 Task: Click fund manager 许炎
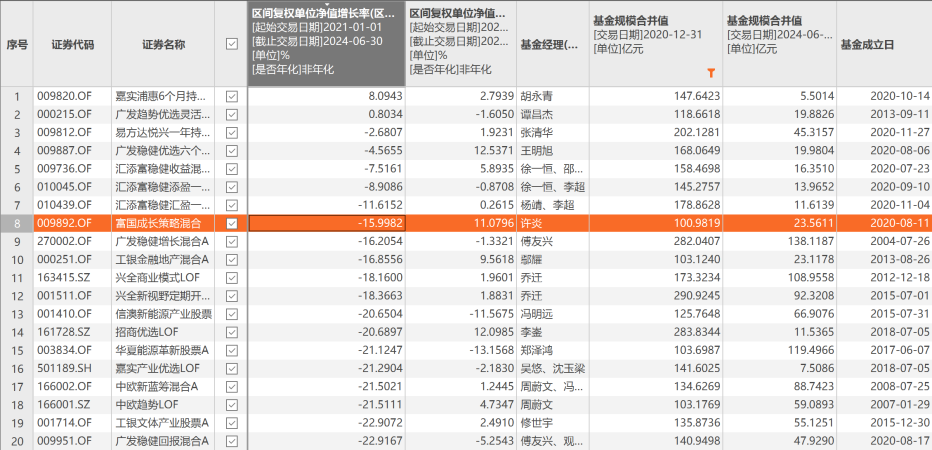pyautogui.click(x=531, y=224)
